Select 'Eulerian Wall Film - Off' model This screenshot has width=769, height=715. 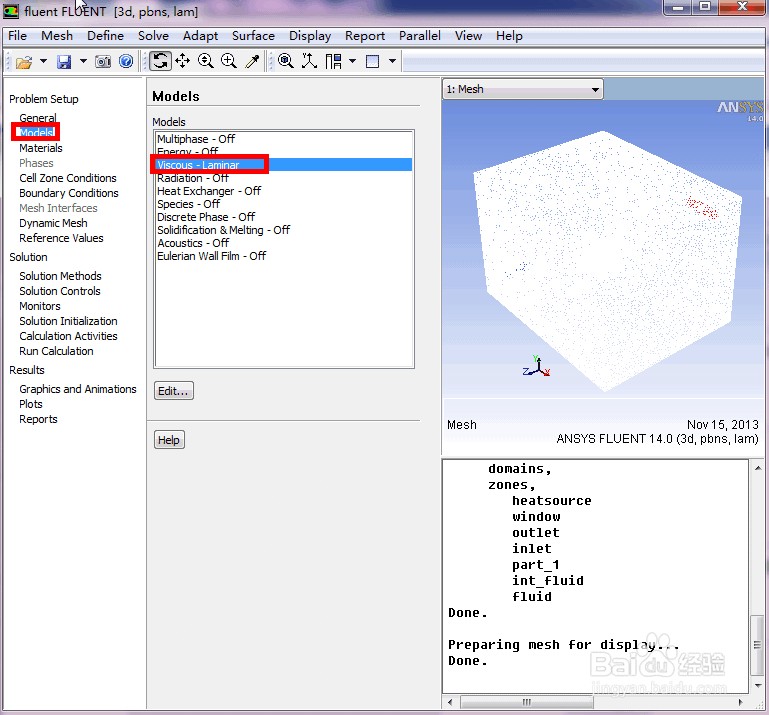(x=283, y=256)
